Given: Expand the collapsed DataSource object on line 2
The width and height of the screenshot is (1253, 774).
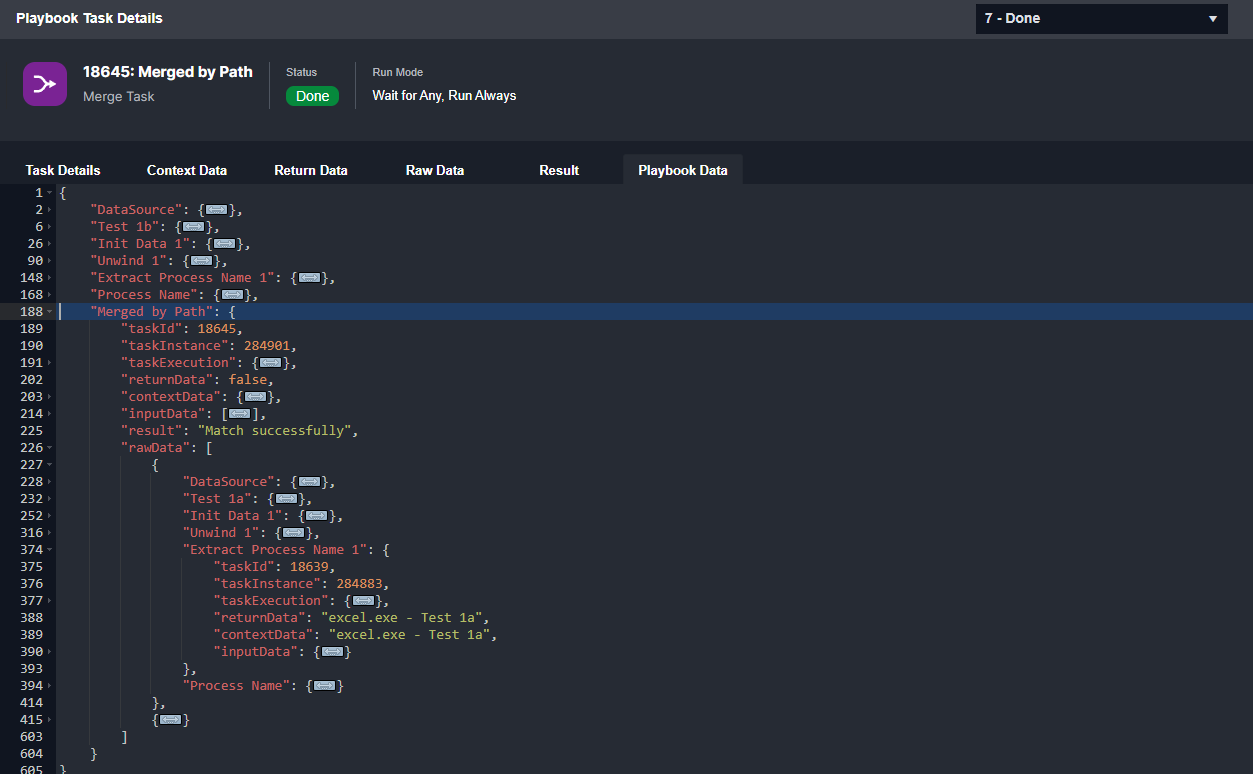Looking at the screenshot, I should (x=217, y=210).
